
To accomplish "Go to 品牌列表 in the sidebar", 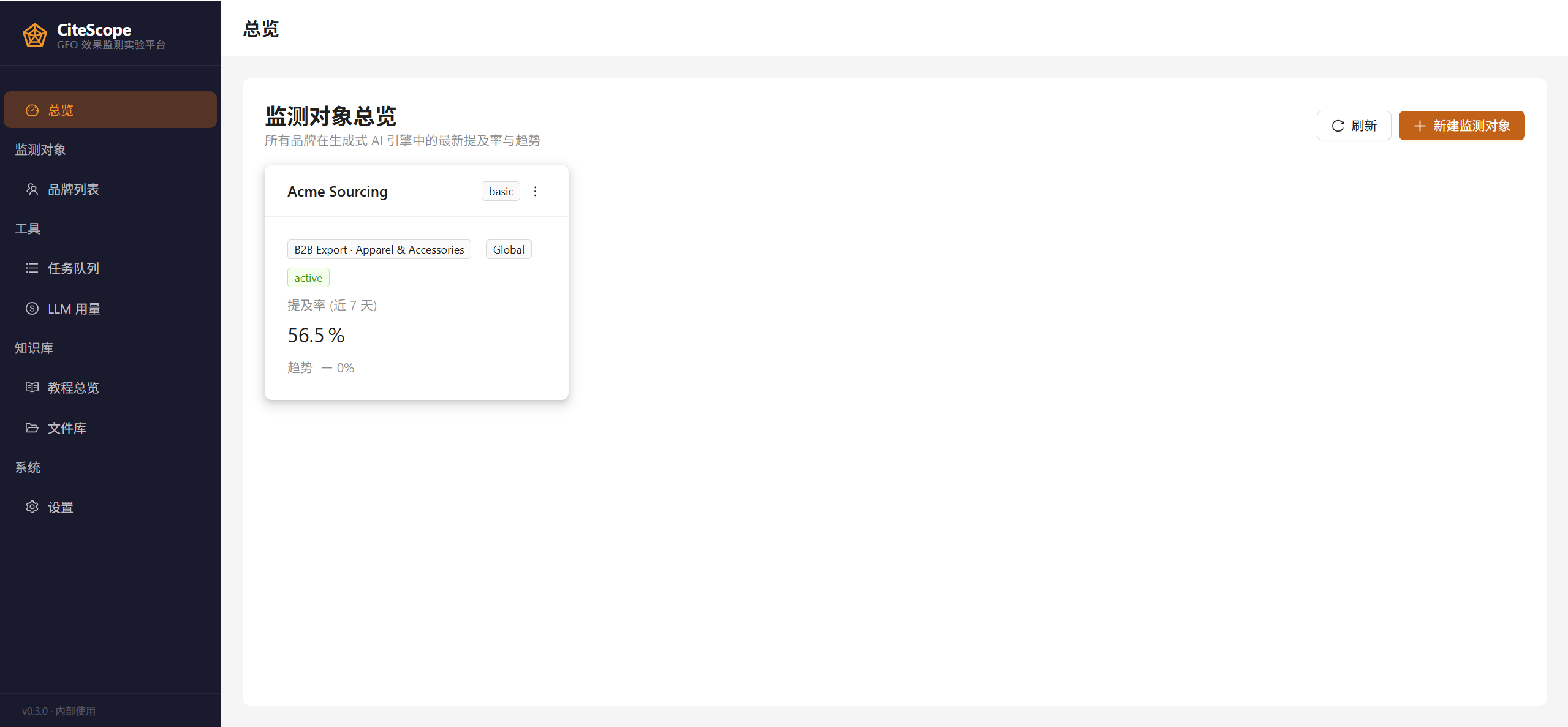I will coord(110,189).
